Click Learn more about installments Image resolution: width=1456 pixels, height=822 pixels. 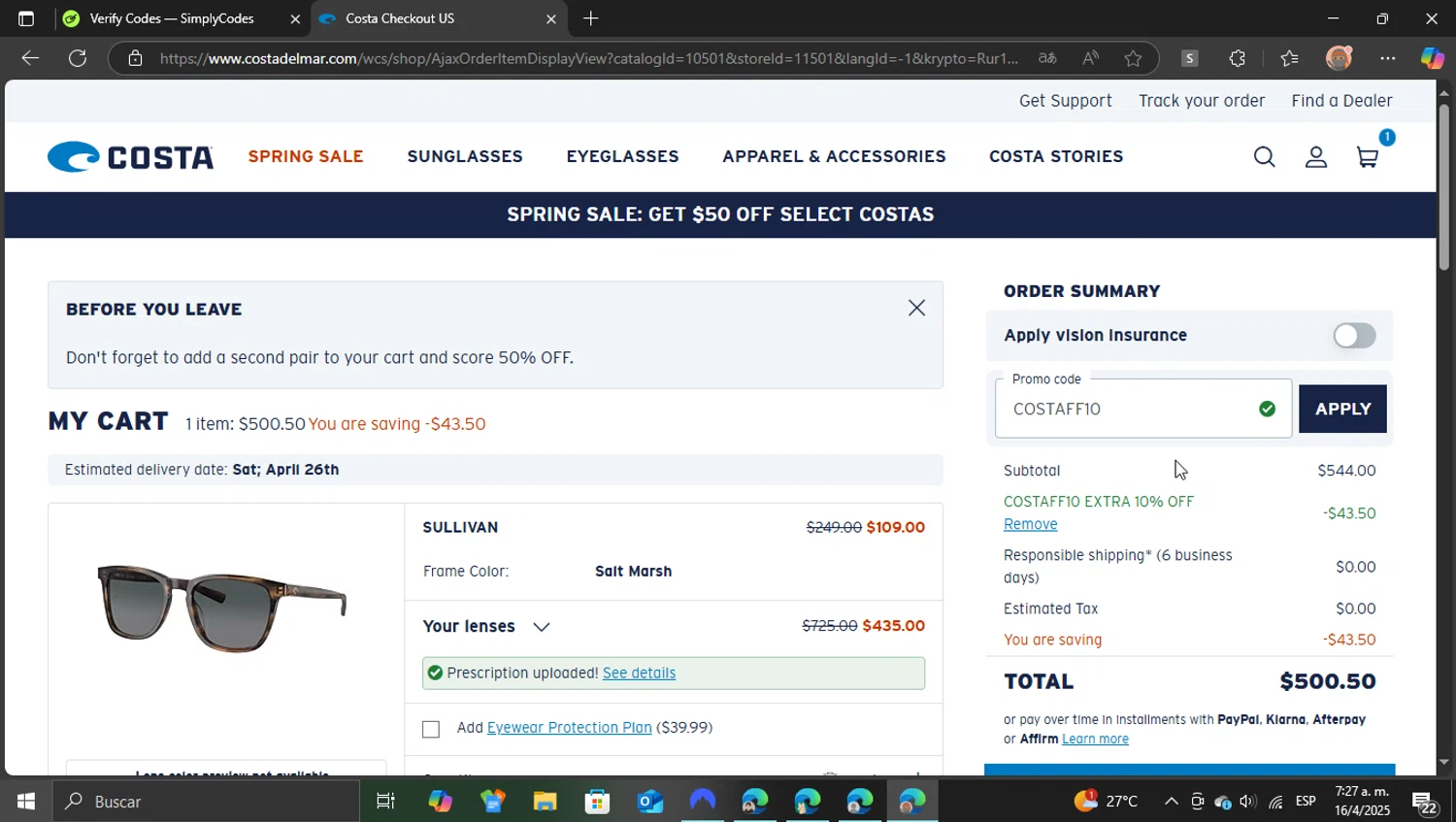[x=1095, y=739]
